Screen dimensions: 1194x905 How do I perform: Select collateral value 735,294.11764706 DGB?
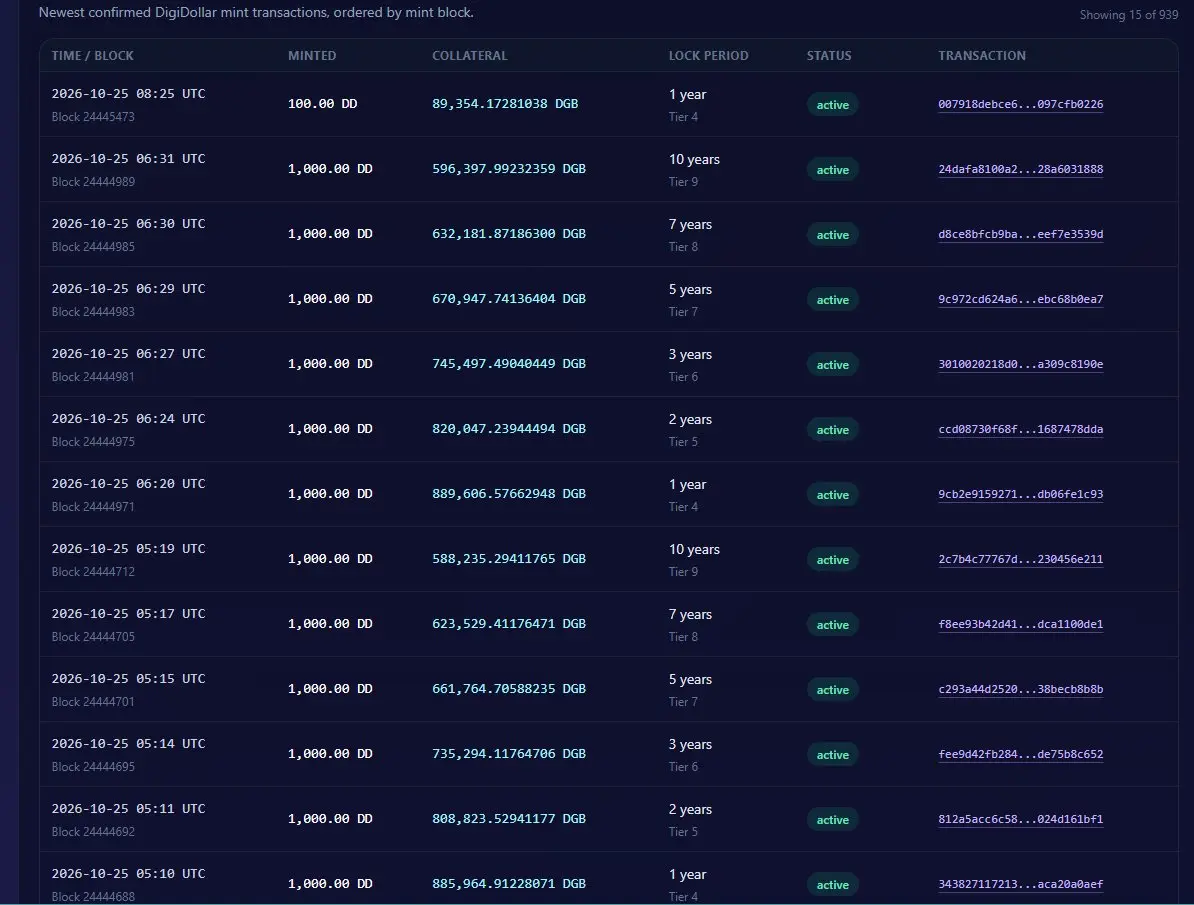(509, 753)
